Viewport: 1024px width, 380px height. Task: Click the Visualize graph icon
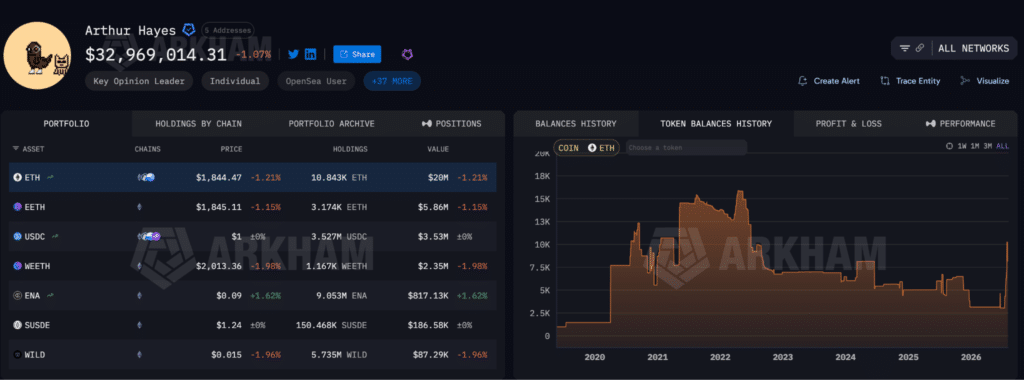965,81
